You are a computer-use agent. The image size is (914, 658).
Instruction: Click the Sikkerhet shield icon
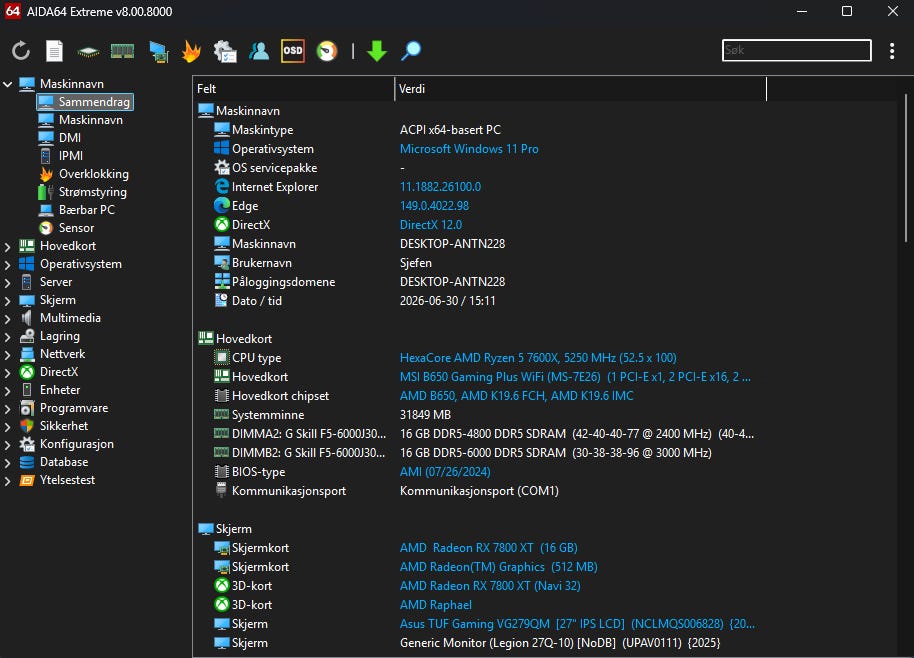pos(27,426)
